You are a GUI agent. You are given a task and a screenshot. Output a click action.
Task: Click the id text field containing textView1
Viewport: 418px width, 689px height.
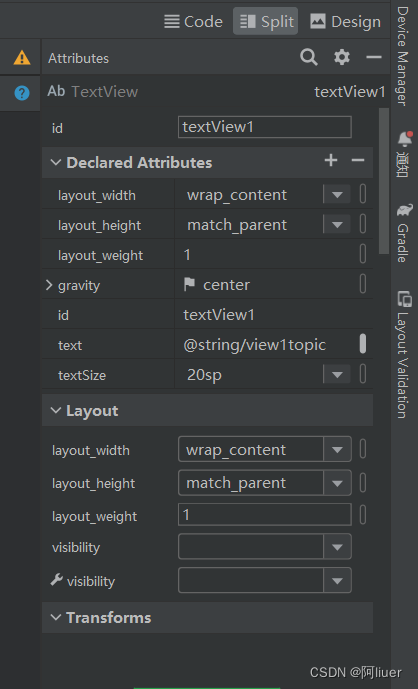[265, 127]
